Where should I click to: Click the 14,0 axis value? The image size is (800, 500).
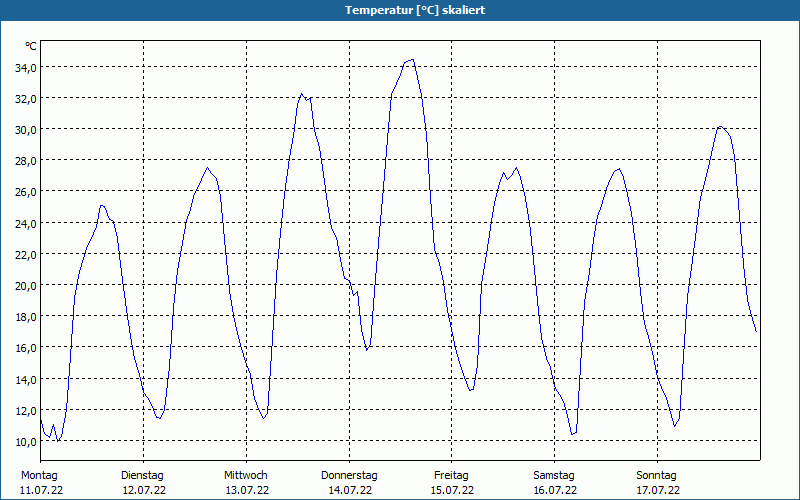[26, 380]
